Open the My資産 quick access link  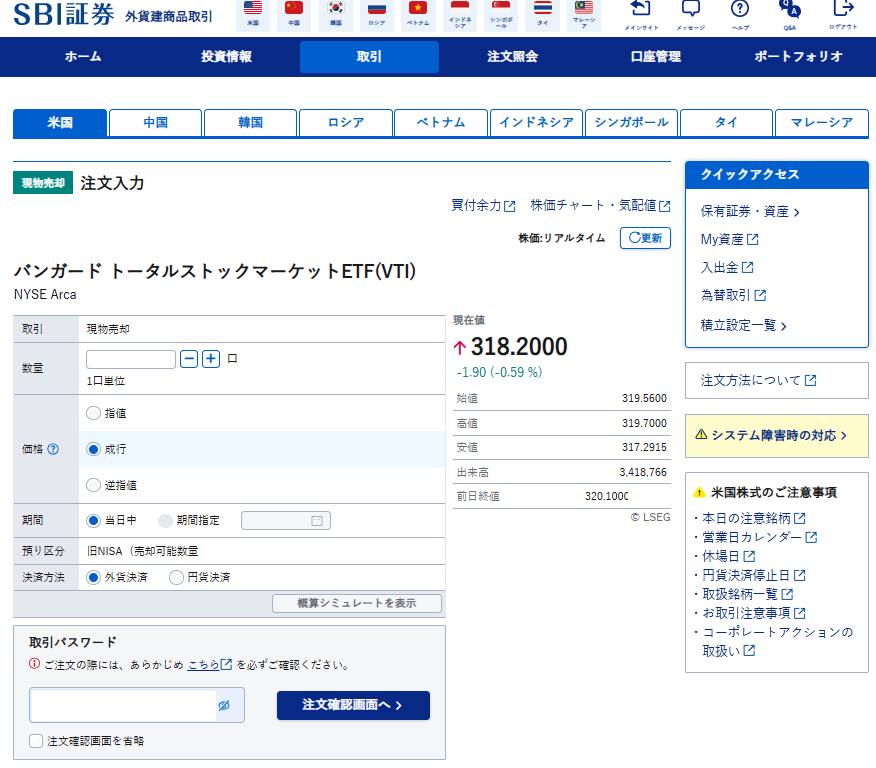pos(729,240)
